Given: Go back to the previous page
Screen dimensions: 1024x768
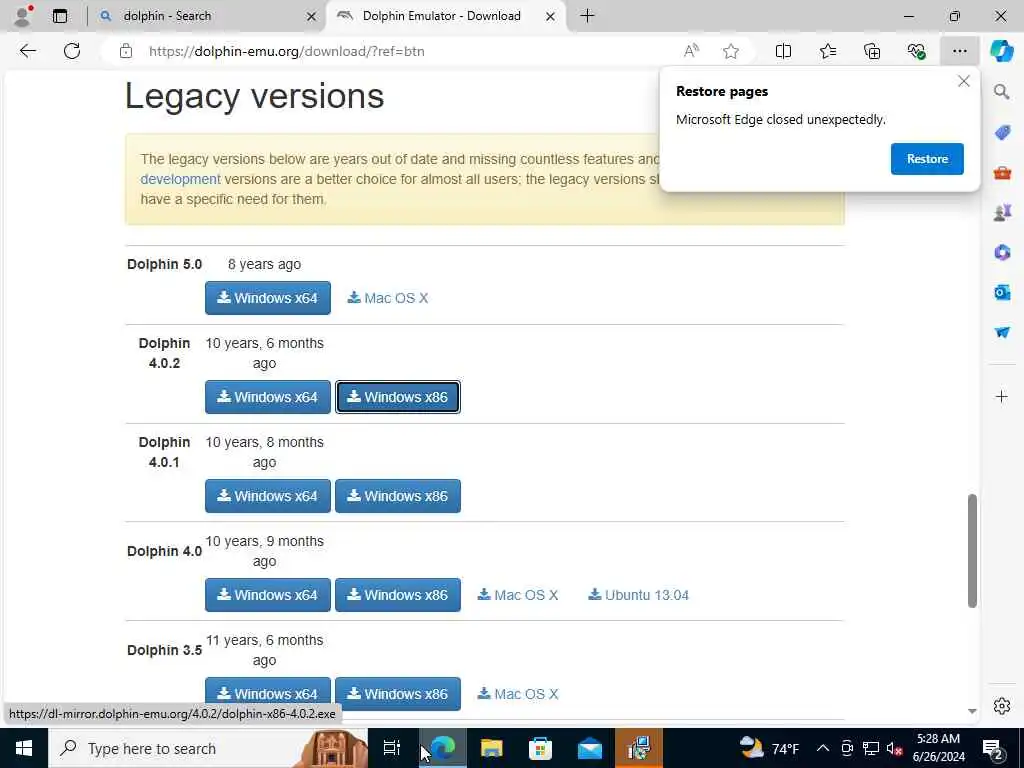Looking at the screenshot, I should coord(27,51).
